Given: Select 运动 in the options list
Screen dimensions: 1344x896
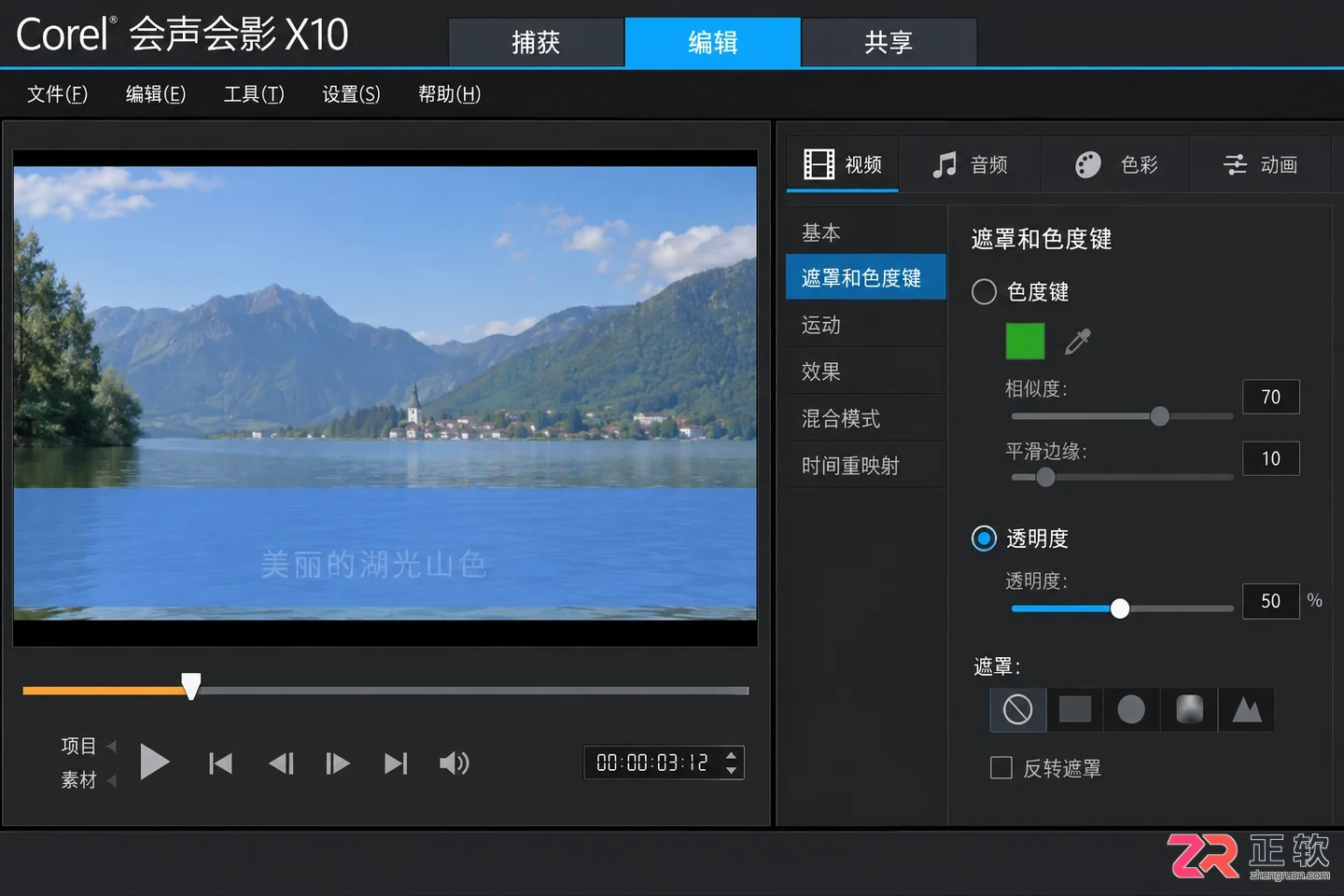Looking at the screenshot, I should point(865,325).
